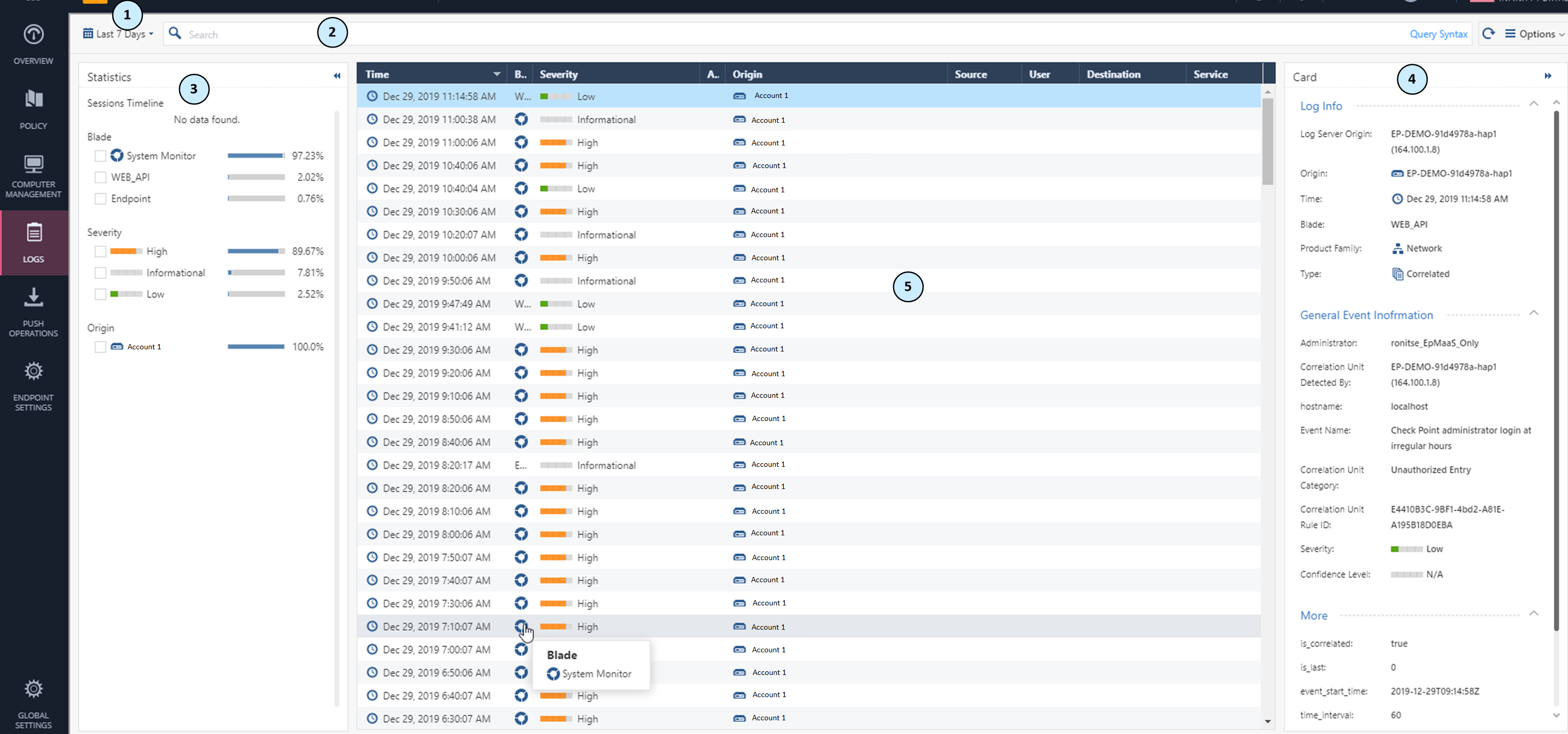Screen dimensions: 1568x734
Task: Open Computer Management section
Action: tap(34, 177)
